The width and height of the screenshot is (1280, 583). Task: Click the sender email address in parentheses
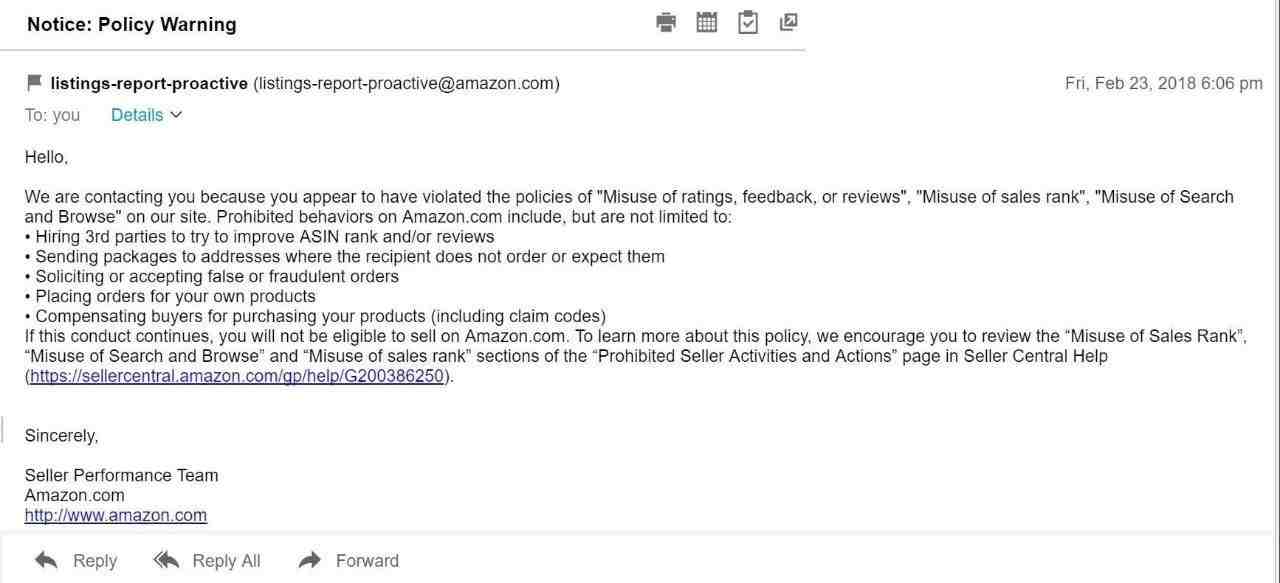407,83
